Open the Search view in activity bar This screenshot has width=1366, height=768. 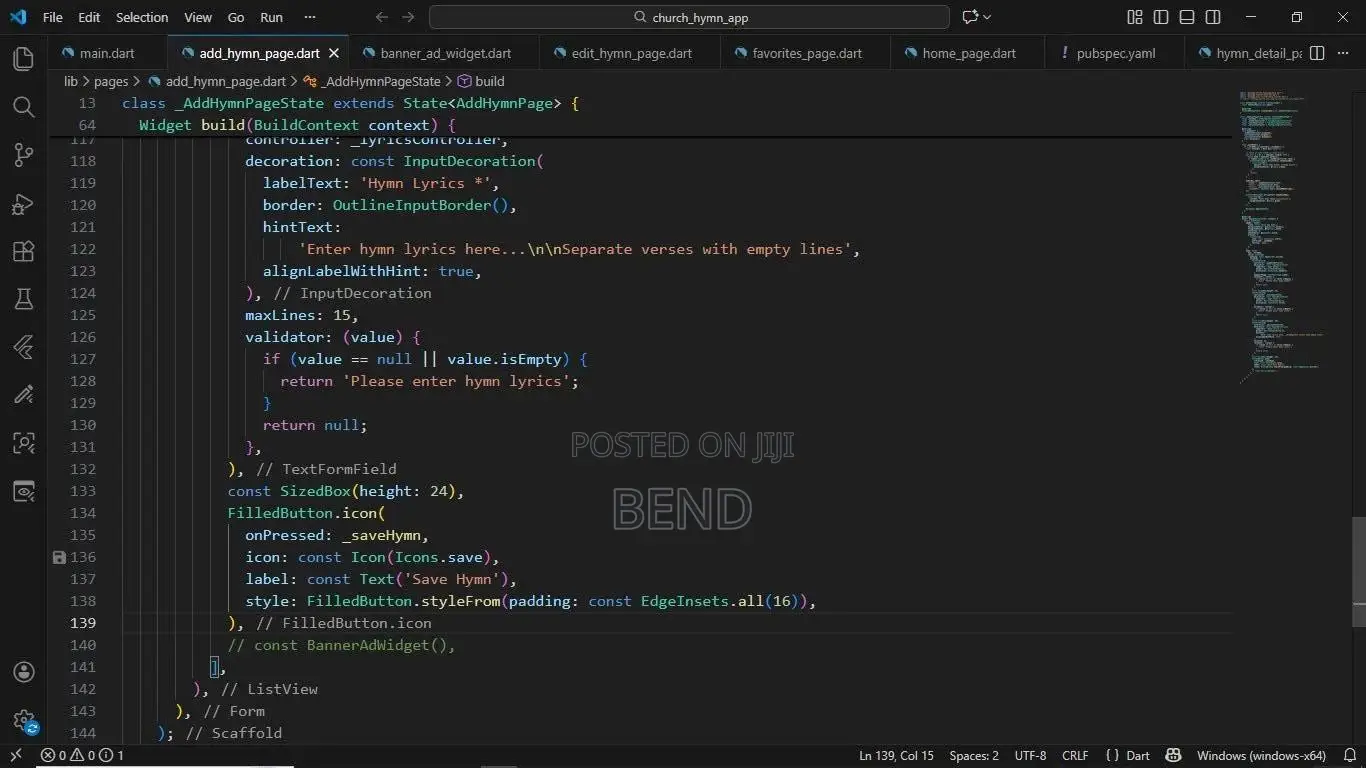[24, 107]
